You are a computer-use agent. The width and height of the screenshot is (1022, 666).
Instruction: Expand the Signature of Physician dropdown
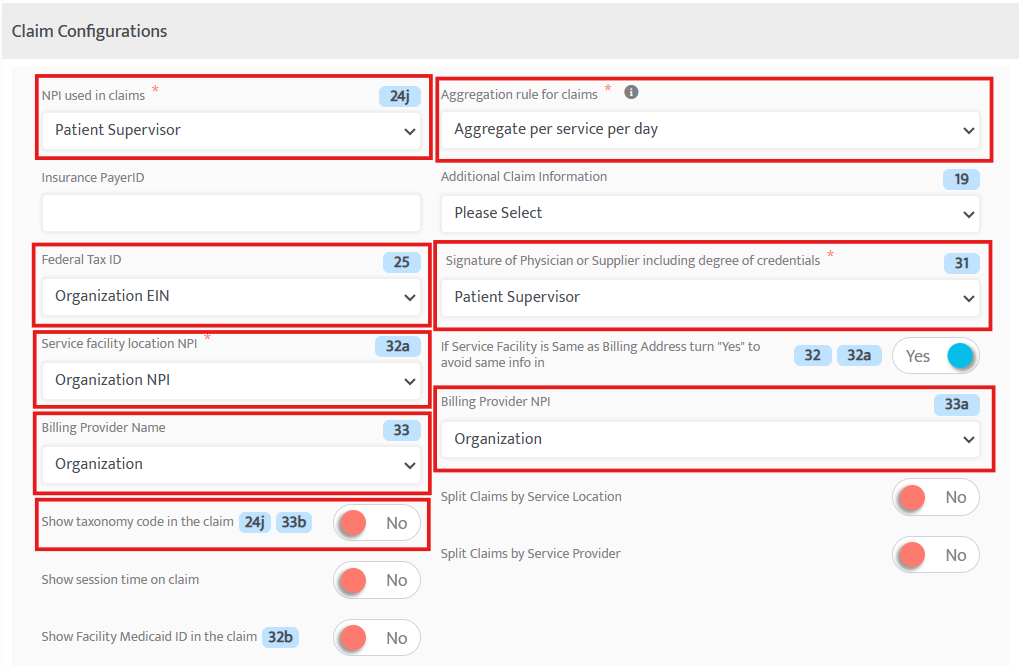click(x=712, y=297)
